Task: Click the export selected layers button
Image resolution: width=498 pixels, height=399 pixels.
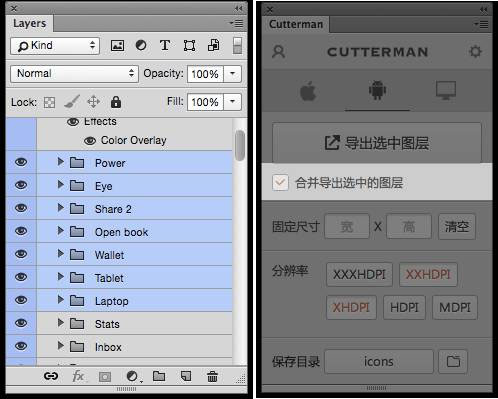Action: 377,143
